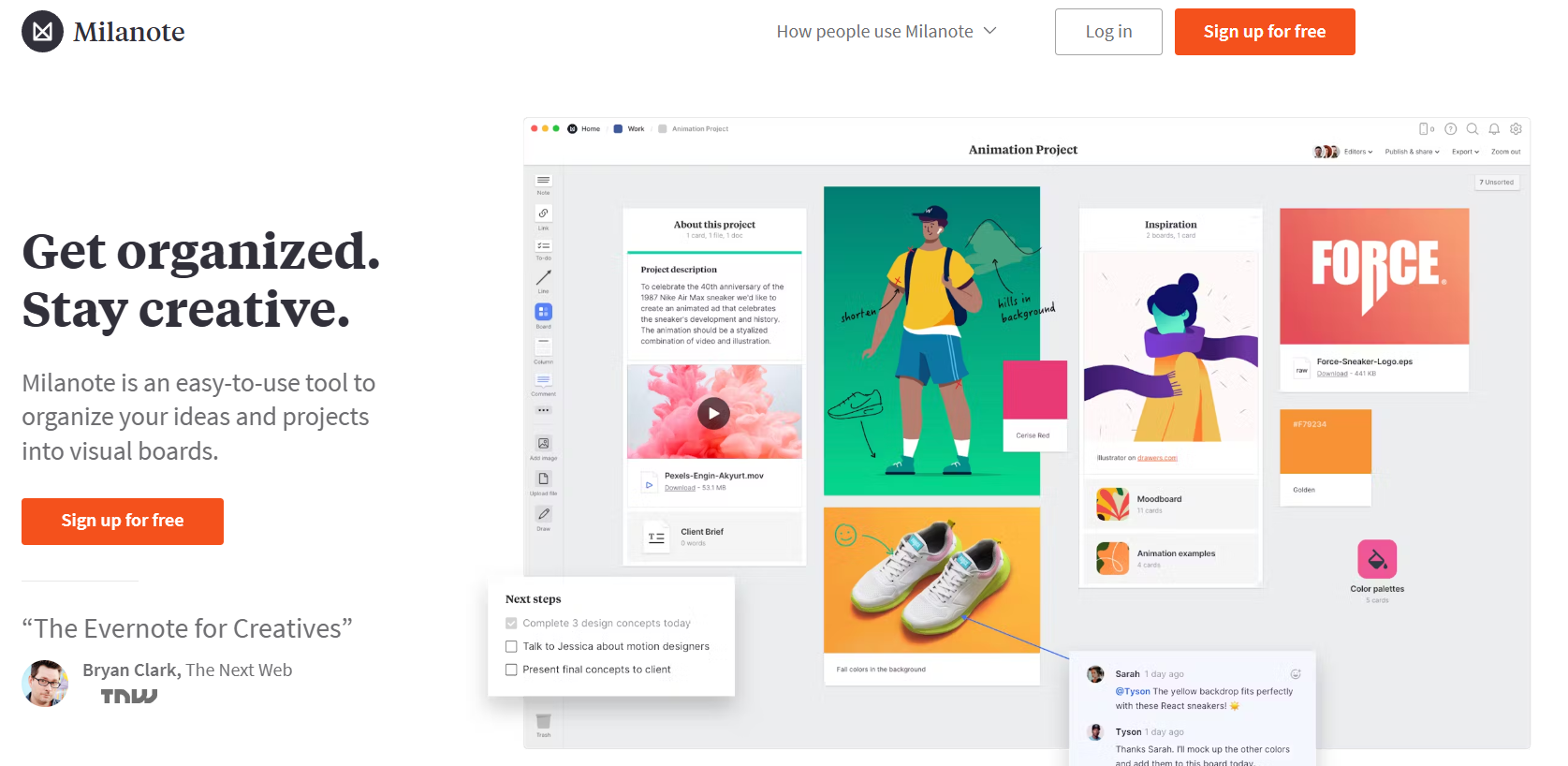The width and height of the screenshot is (1568, 766).
Task: Click Tyson's avatar in comment thread
Action: point(1095,732)
